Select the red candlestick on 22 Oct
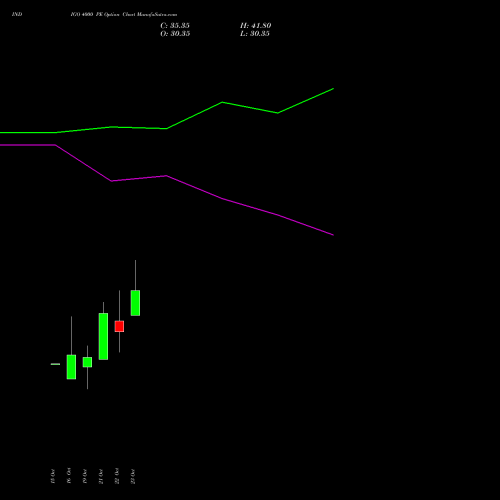This screenshot has width=500, height=500. 119,326
